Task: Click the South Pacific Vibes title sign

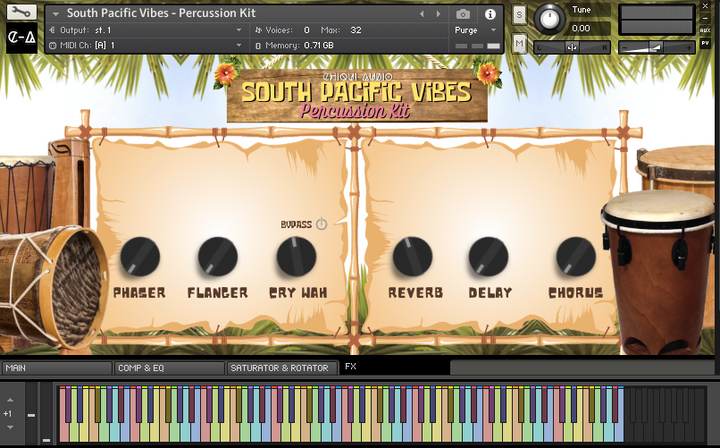Action: 357,96
